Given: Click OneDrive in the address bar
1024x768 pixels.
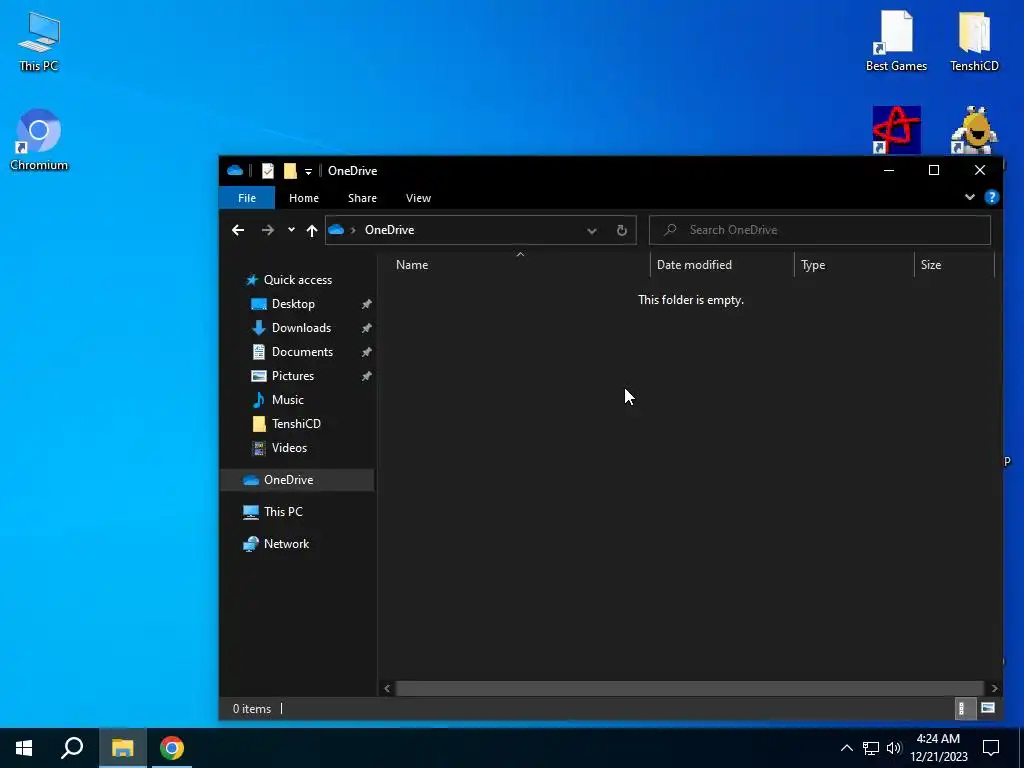Looking at the screenshot, I should 389,230.
